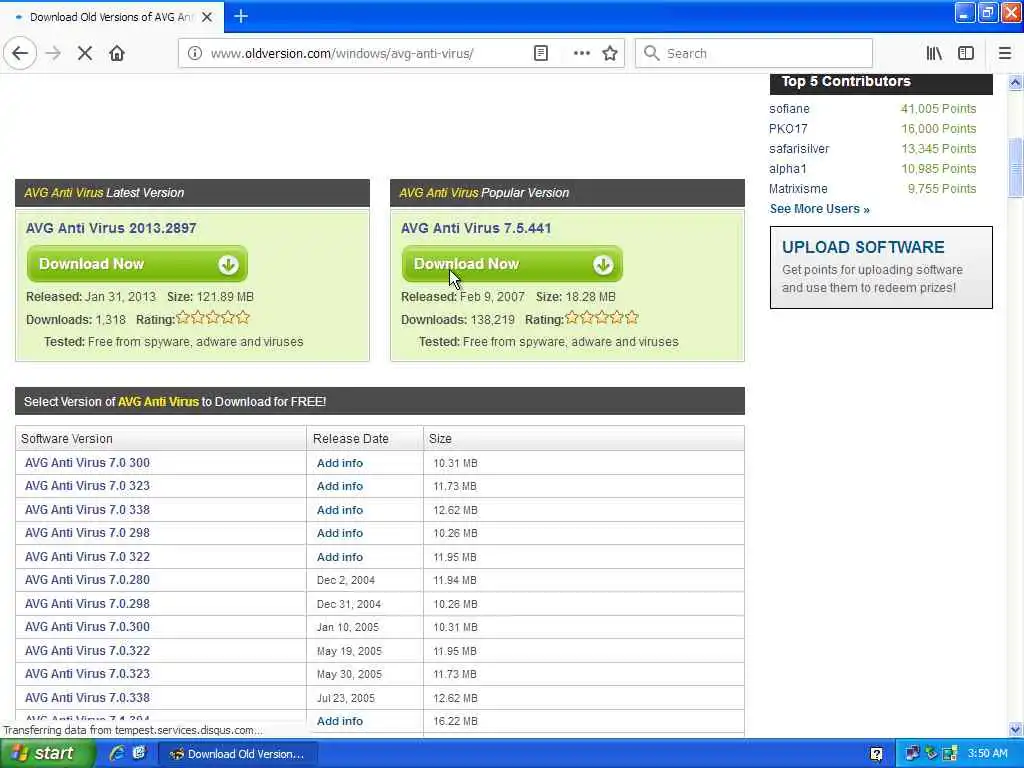Download AVG Anti Virus 2013.2897 now
The image size is (1024, 768).
pos(137,264)
